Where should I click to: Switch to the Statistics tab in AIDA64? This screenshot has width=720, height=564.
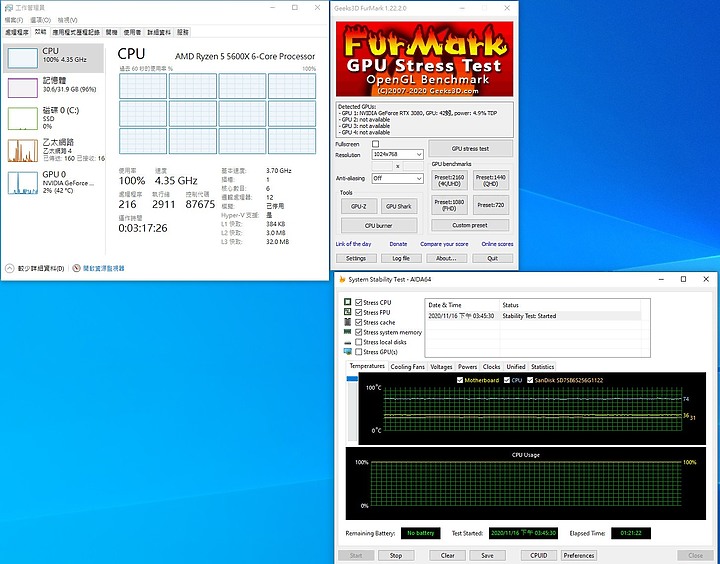coord(542,367)
